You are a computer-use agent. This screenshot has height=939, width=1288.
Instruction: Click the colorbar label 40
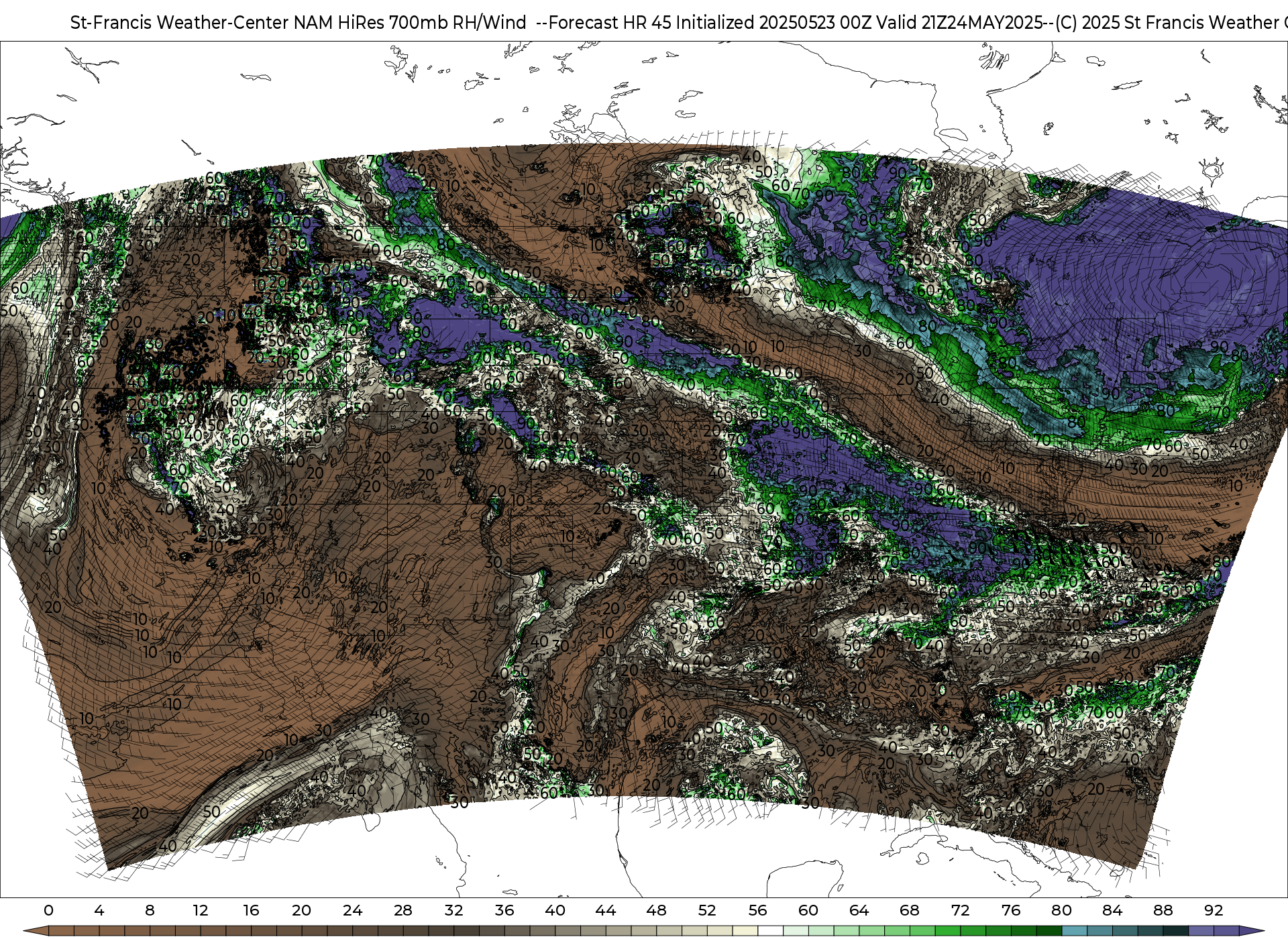point(555,910)
